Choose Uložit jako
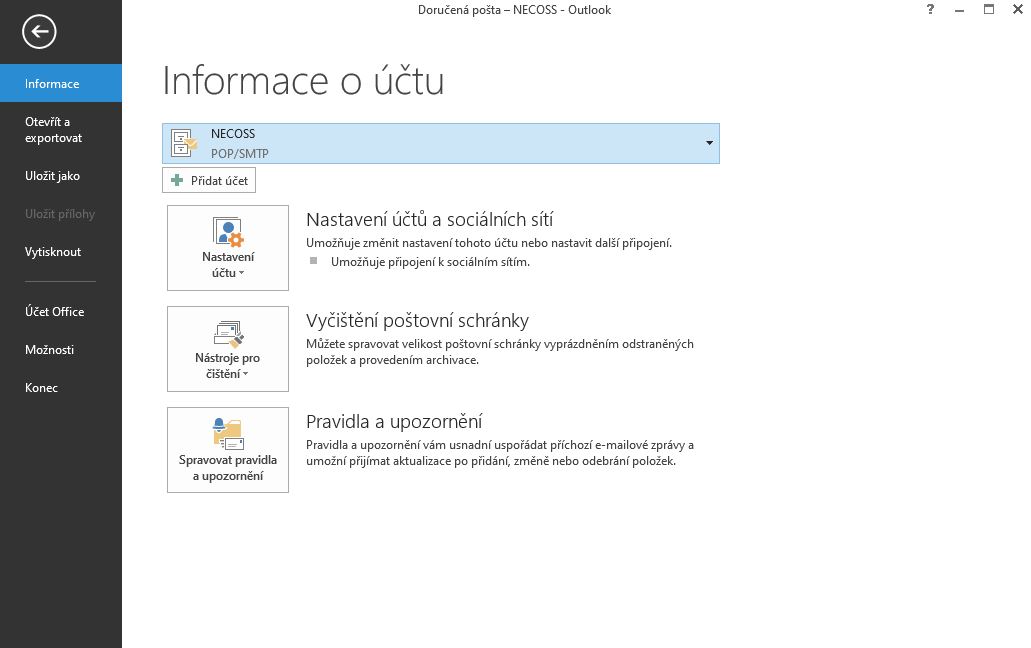The width and height of the screenshot is (1031, 648). [60, 175]
